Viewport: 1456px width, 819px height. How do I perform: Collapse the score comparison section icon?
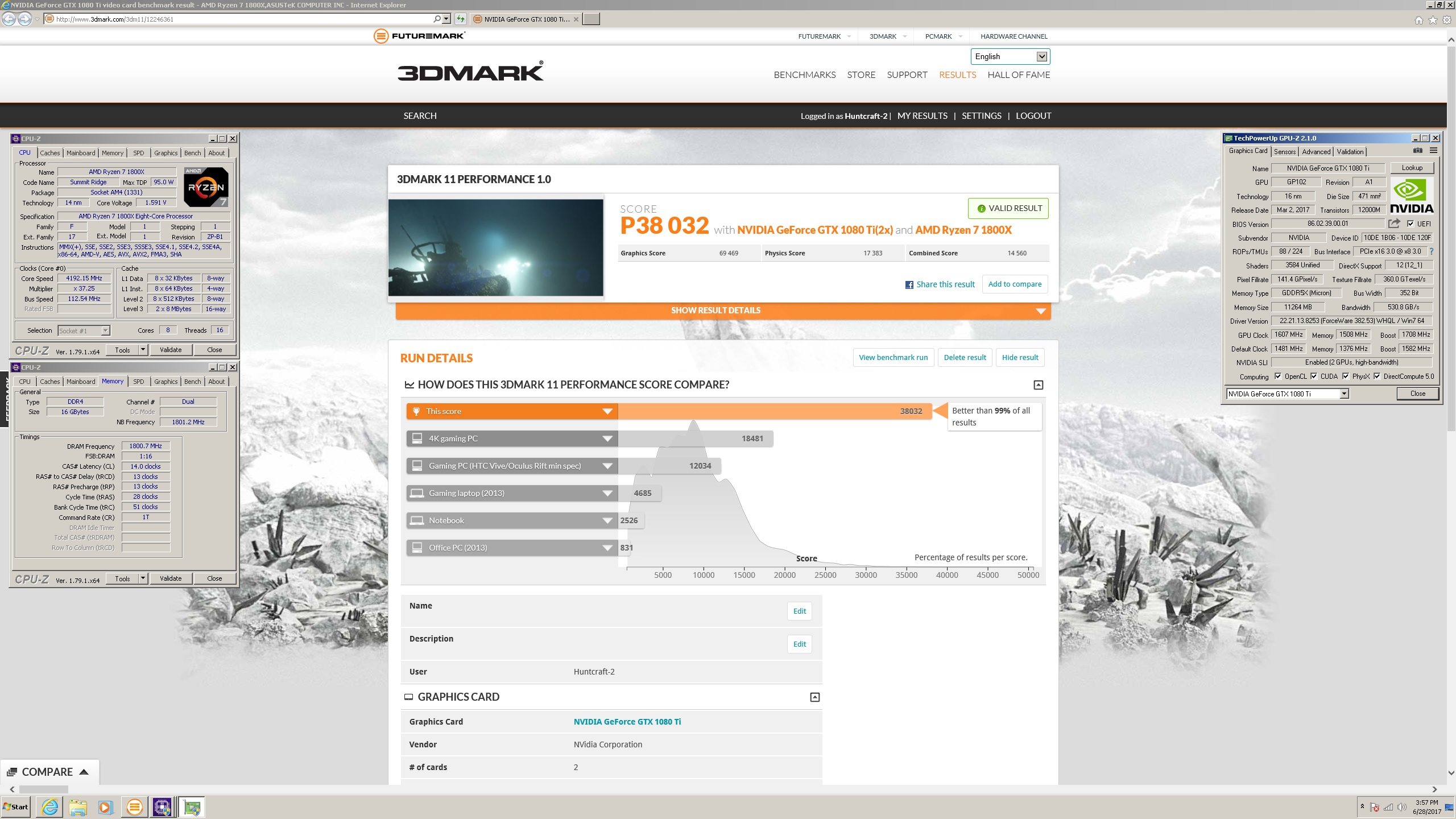click(x=1039, y=385)
